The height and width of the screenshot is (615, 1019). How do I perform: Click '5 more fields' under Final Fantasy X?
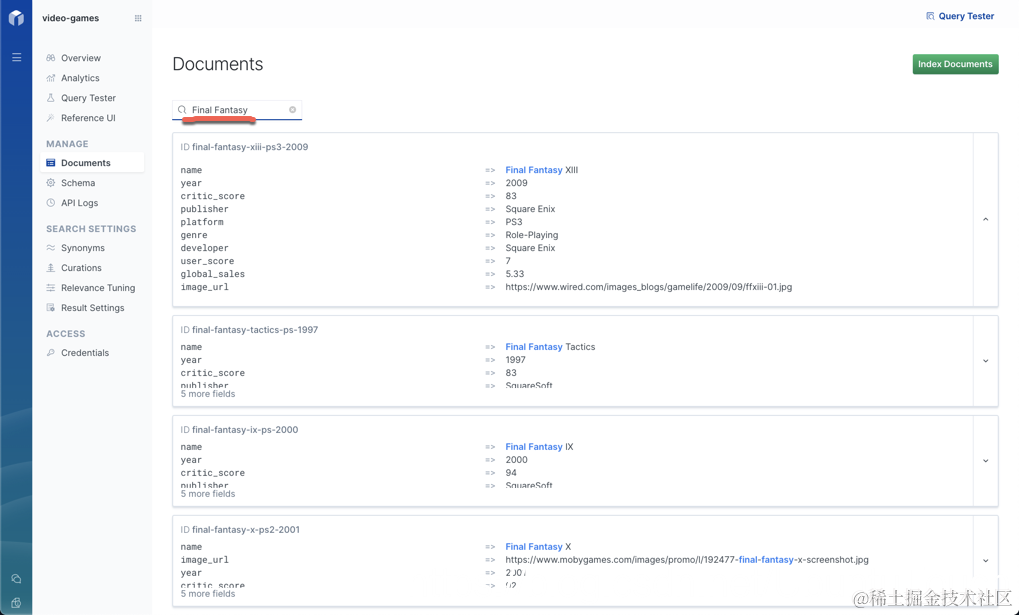coord(208,594)
